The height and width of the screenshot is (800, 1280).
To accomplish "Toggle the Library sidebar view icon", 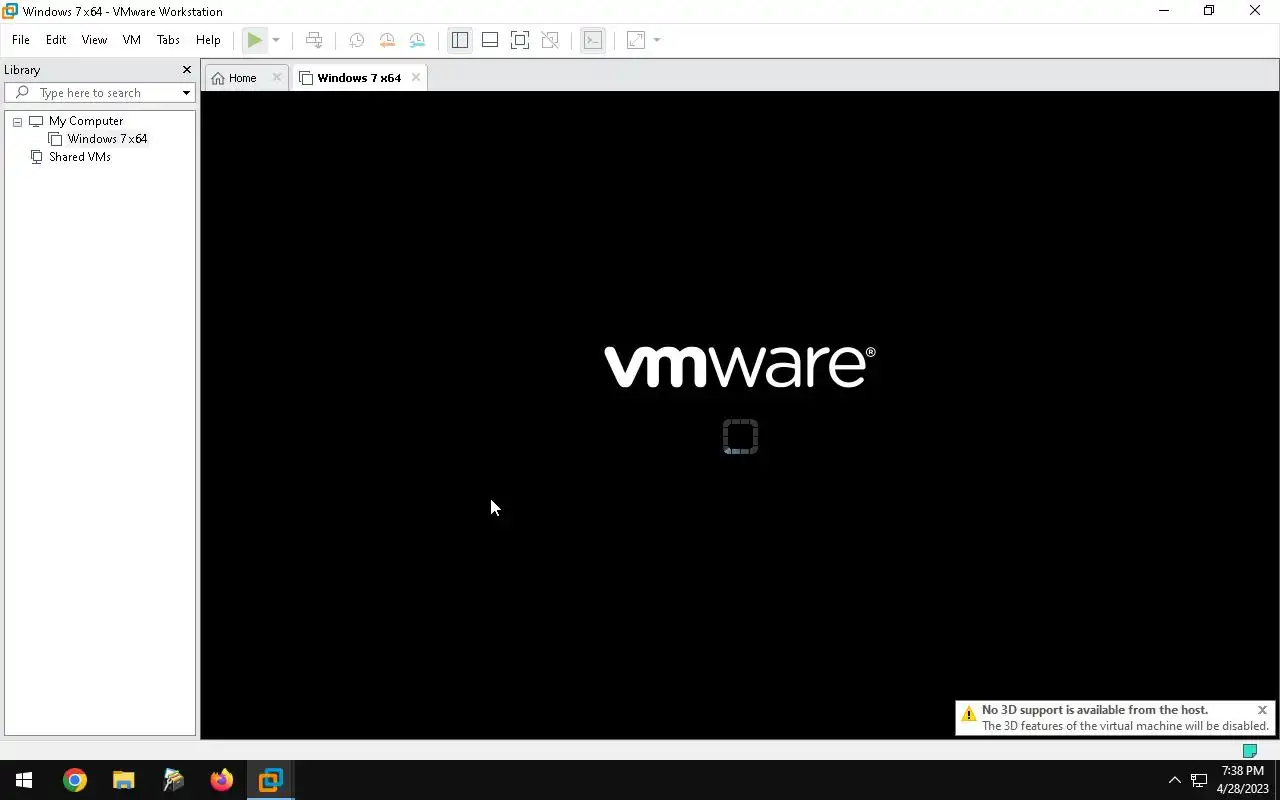I will [460, 40].
